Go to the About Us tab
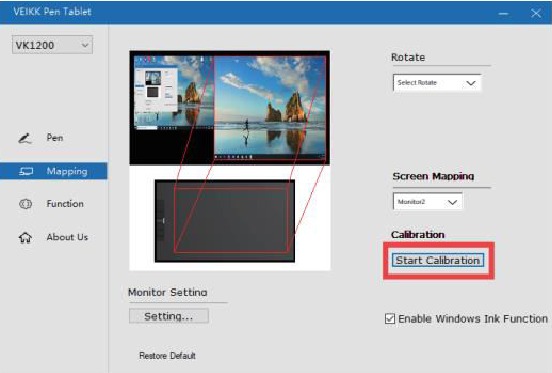This screenshot has height=373, width=552. (67, 237)
